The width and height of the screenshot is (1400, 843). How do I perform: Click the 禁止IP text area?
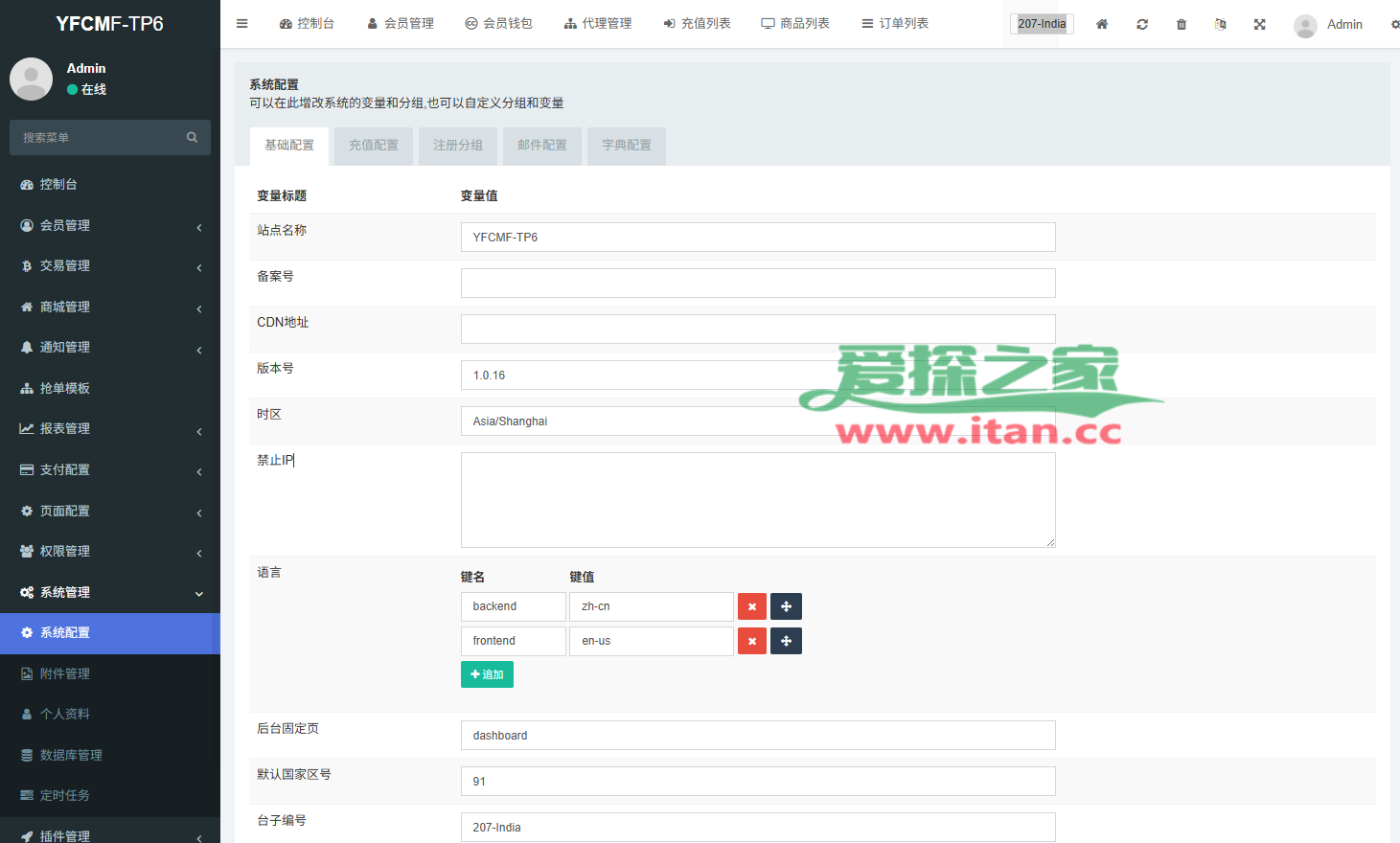tap(757, 500)
